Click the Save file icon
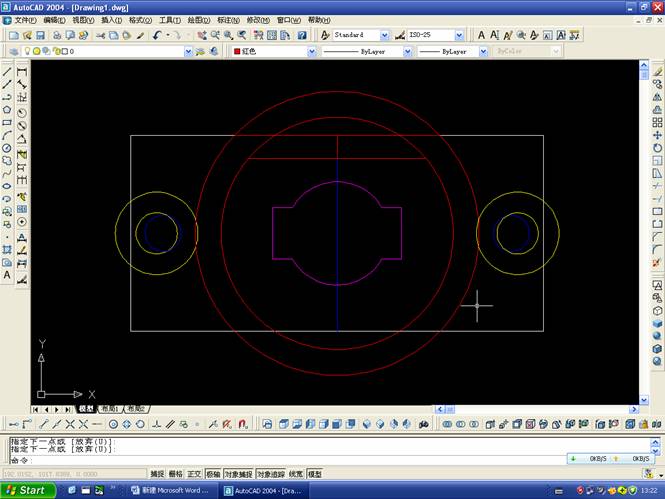665x499 pixels. click(x=41, y=35)
